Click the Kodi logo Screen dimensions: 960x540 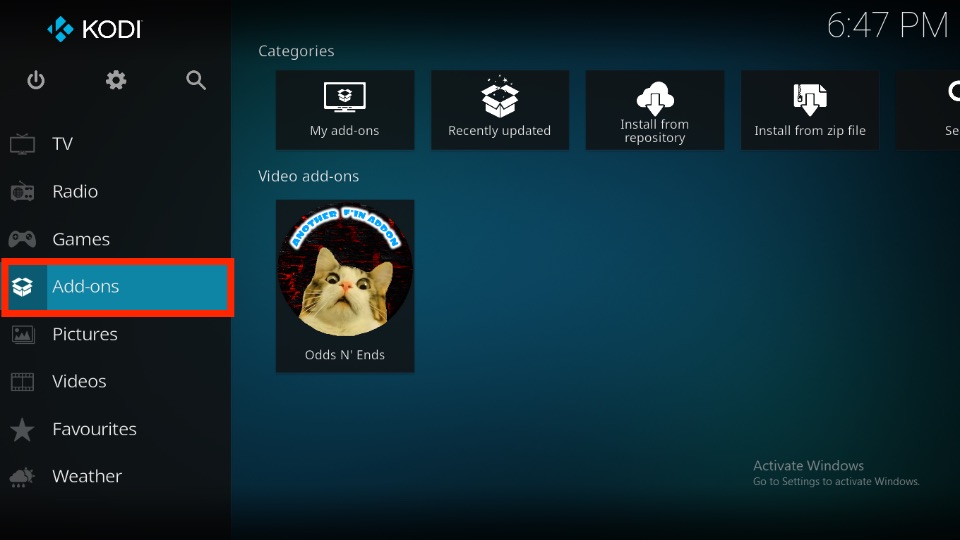94,29
